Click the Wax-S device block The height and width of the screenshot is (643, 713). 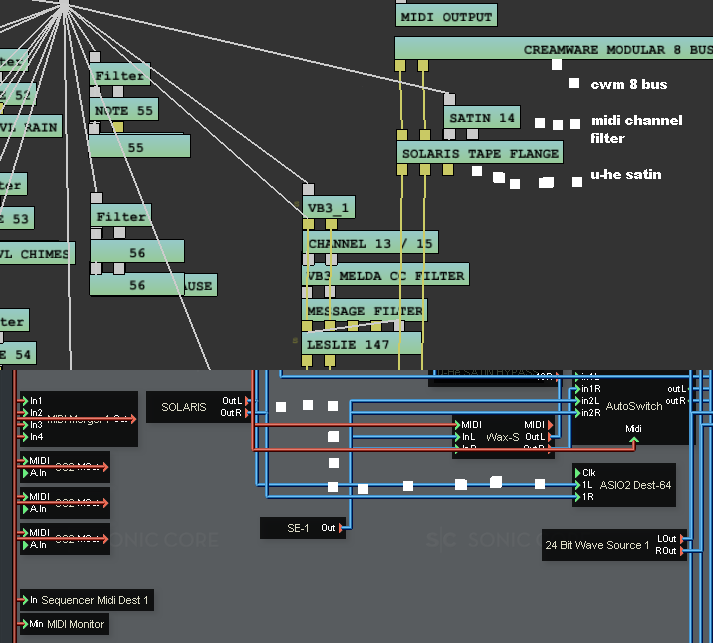coord(503,437)
